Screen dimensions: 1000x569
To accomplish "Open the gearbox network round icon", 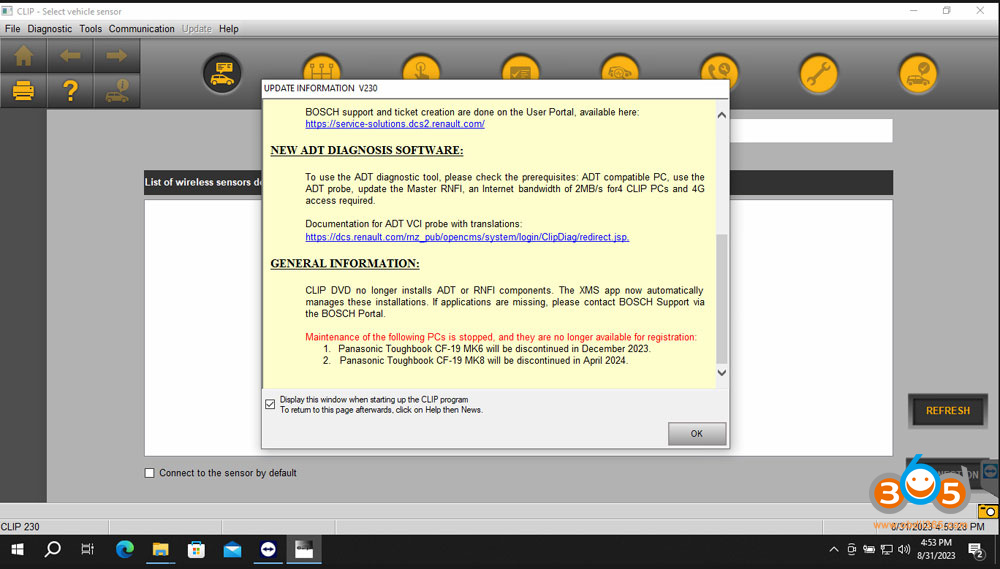I will tap(321, 68).
